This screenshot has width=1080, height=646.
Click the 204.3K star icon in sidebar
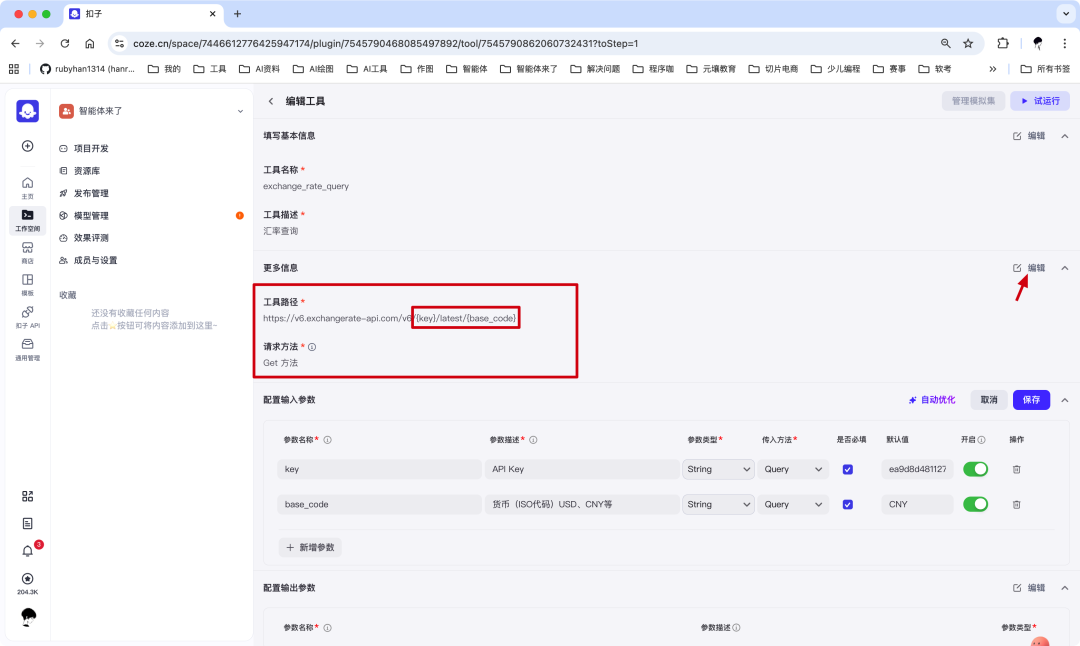tap(27, 580)
